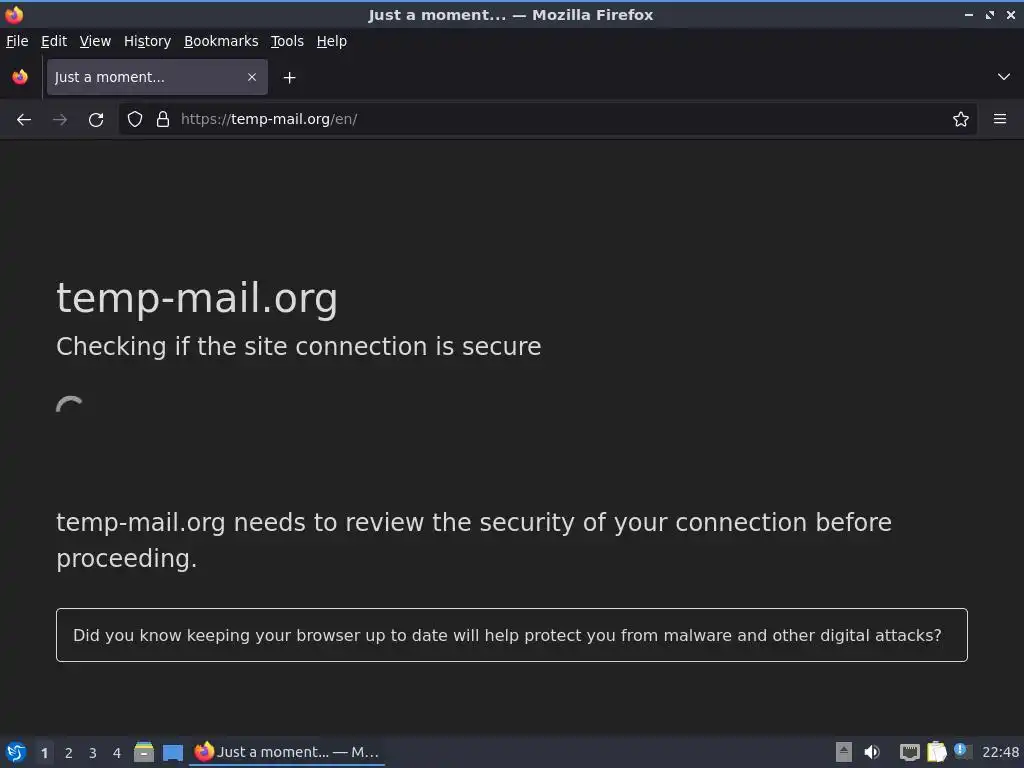1024x768 pixels.
Task: Open the History menu
Action: pos(148,41)
